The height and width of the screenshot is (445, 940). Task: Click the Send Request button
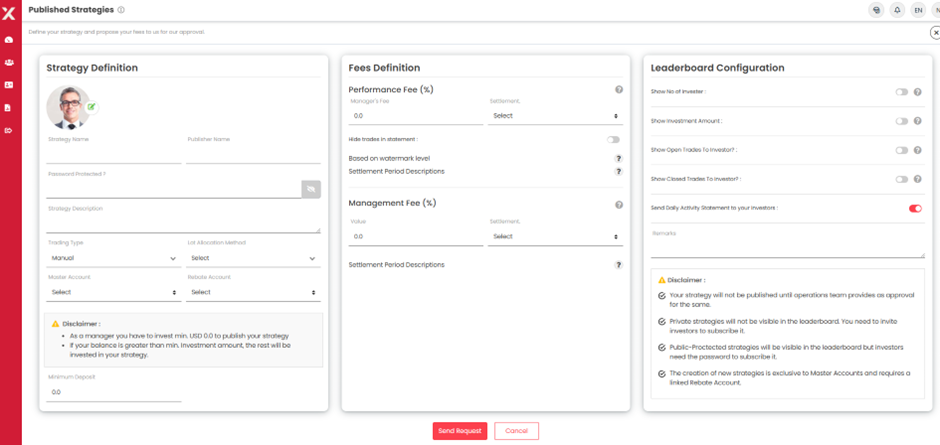point(460,431)
